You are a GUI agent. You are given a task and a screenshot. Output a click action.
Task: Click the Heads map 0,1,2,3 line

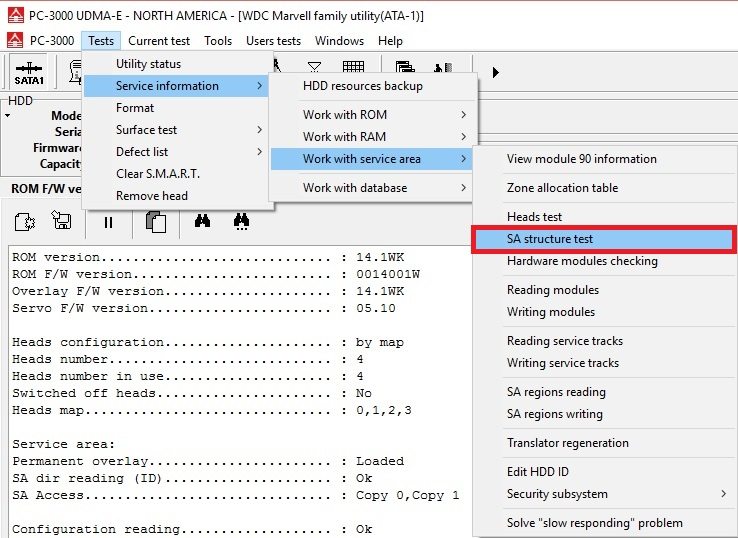pyautogui.click(x=212, y=410)
